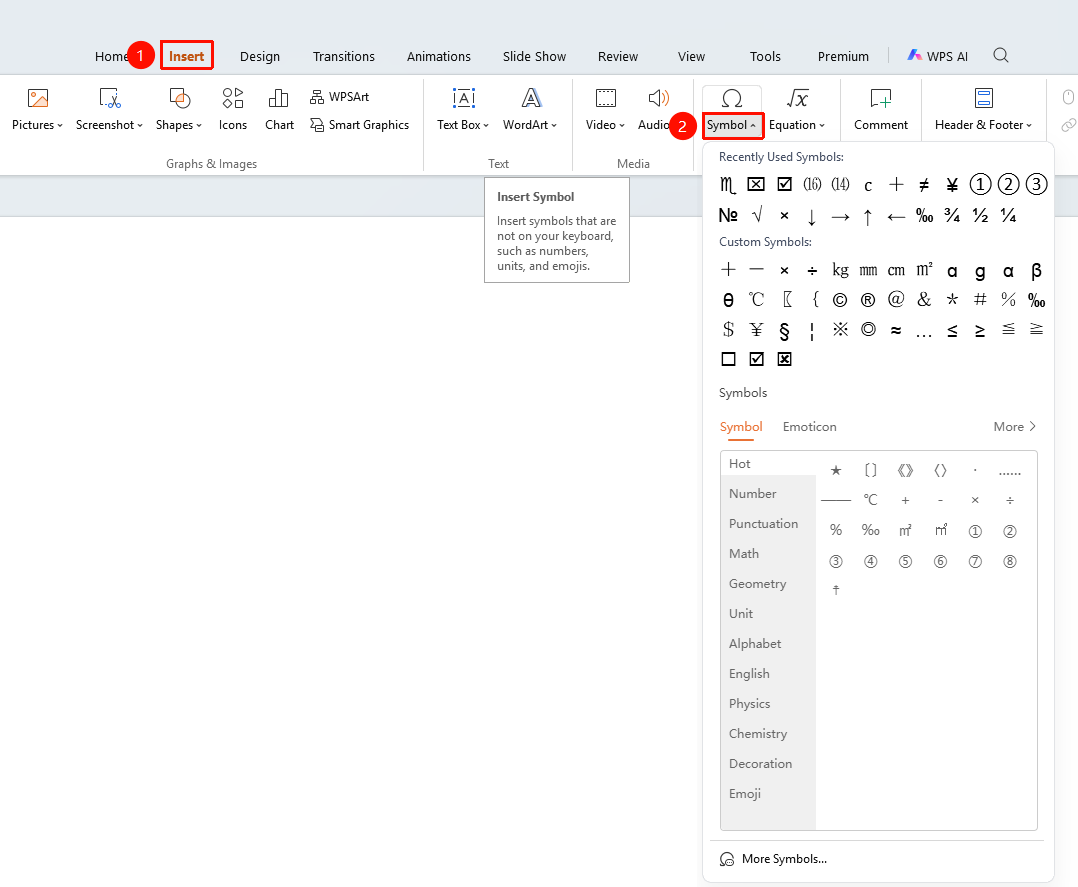This screenshot has width=1078, height=887.
Task: Insert the registered ® symbol
Action: [868, 300]
